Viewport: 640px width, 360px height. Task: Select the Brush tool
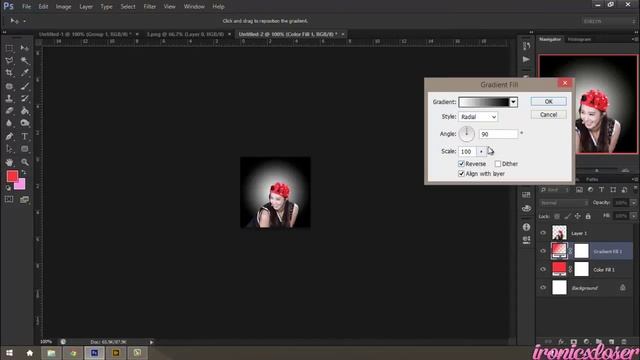(x=24, y=86)
